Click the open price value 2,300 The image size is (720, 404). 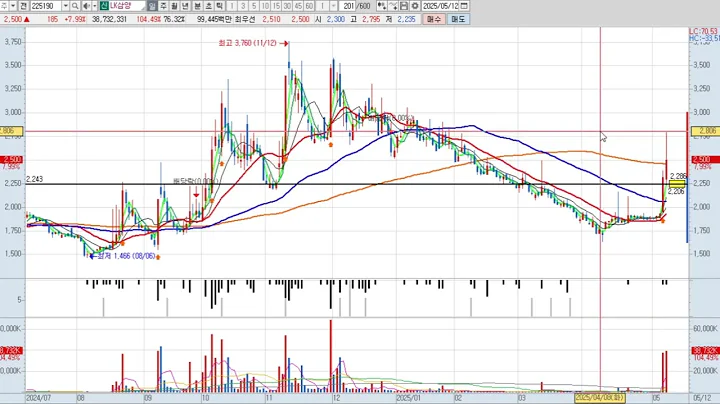[336, 19]
